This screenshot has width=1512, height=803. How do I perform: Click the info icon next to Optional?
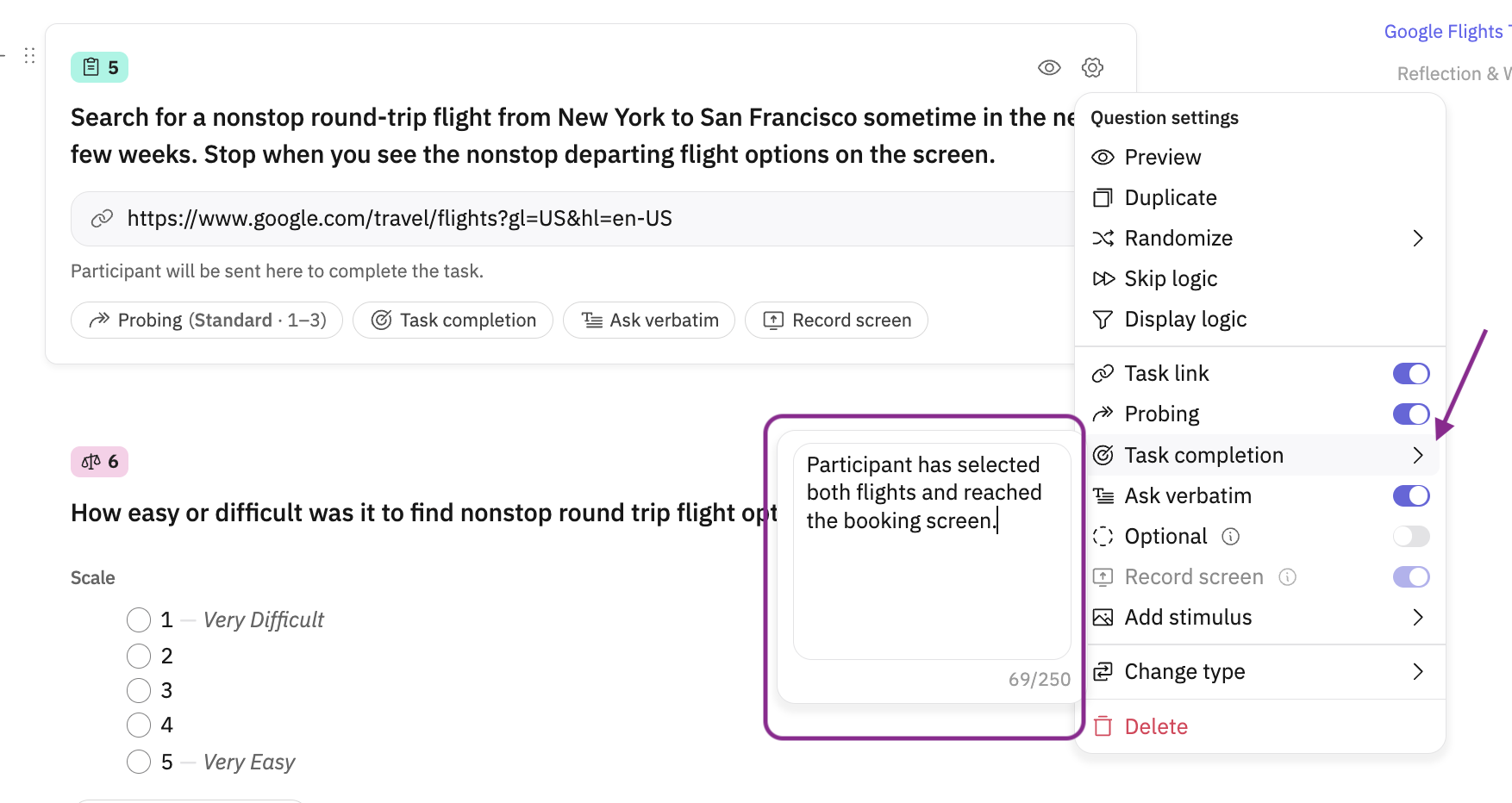1231,537
